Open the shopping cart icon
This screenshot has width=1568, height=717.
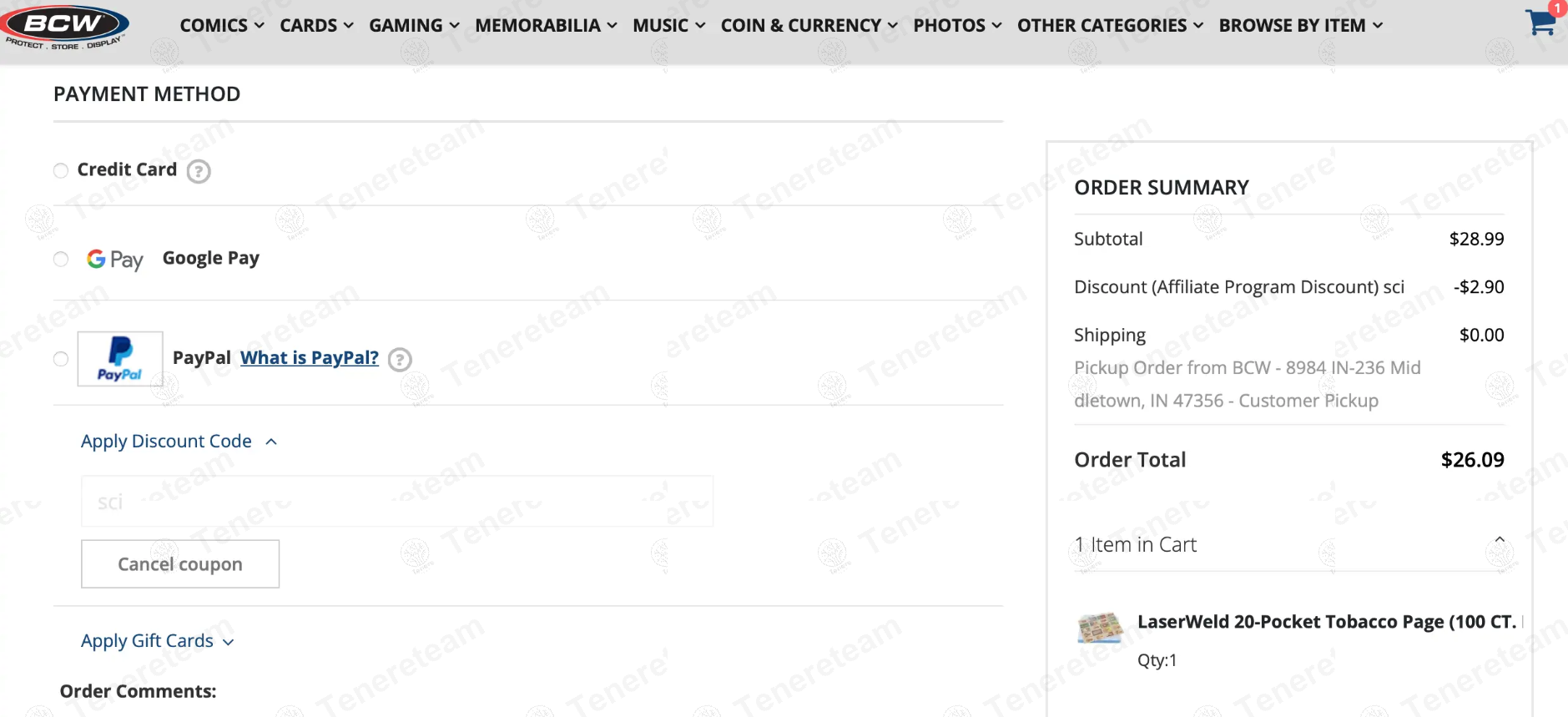click(1540, 23)
